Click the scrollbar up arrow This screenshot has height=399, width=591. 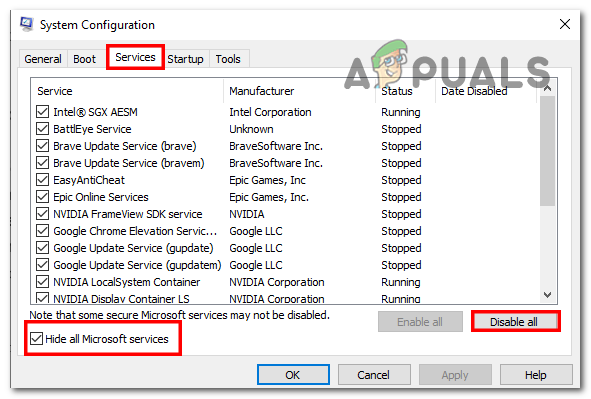click(548, 88)
